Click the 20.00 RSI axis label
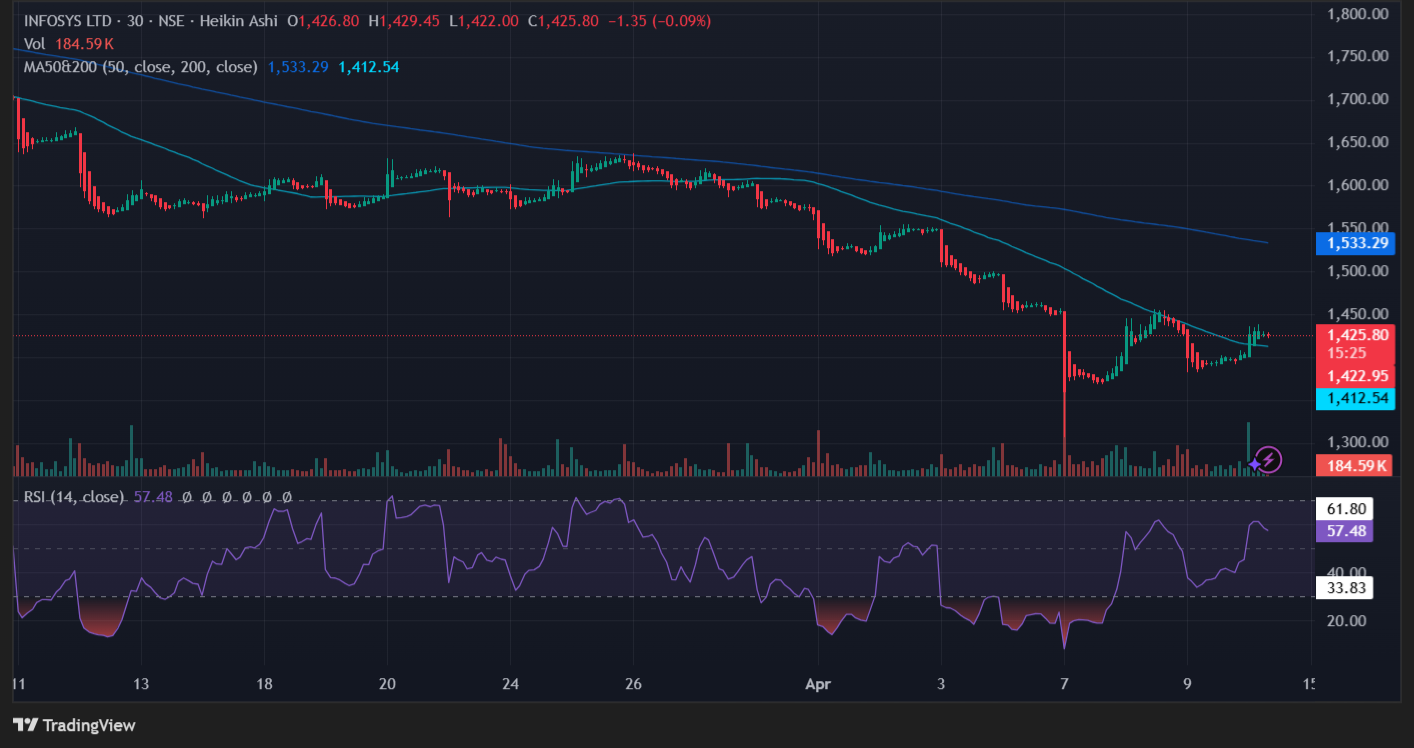 pyautogui.click(x=1348, y=620)
